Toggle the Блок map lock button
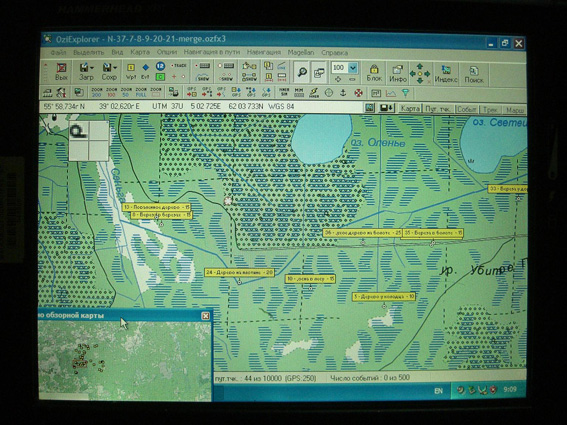Image resolution: width=567 pixels, height=425 pixels. tap(374, 73)
